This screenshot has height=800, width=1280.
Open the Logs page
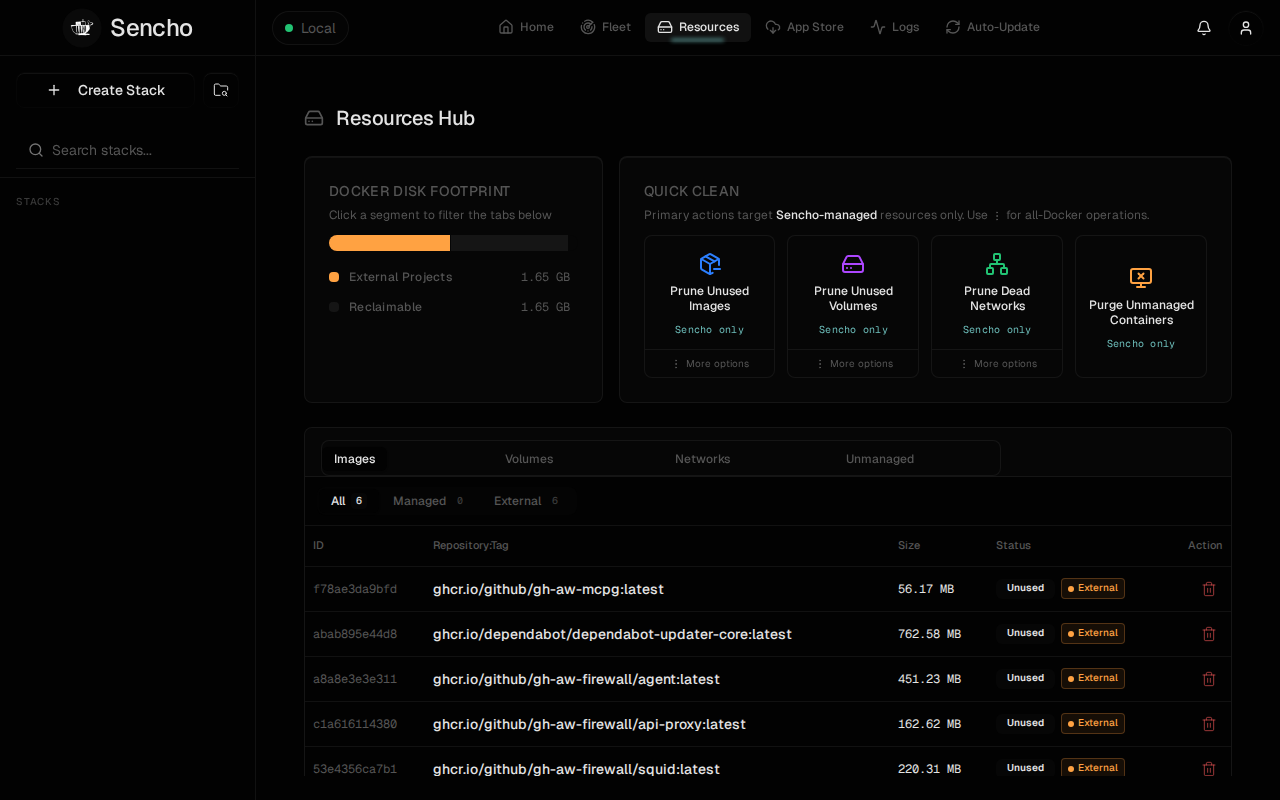(x=895, y=27)
